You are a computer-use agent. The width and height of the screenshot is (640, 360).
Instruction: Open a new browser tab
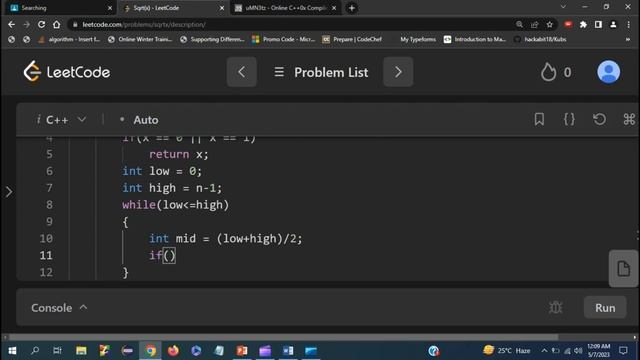(x=351, y=8)
